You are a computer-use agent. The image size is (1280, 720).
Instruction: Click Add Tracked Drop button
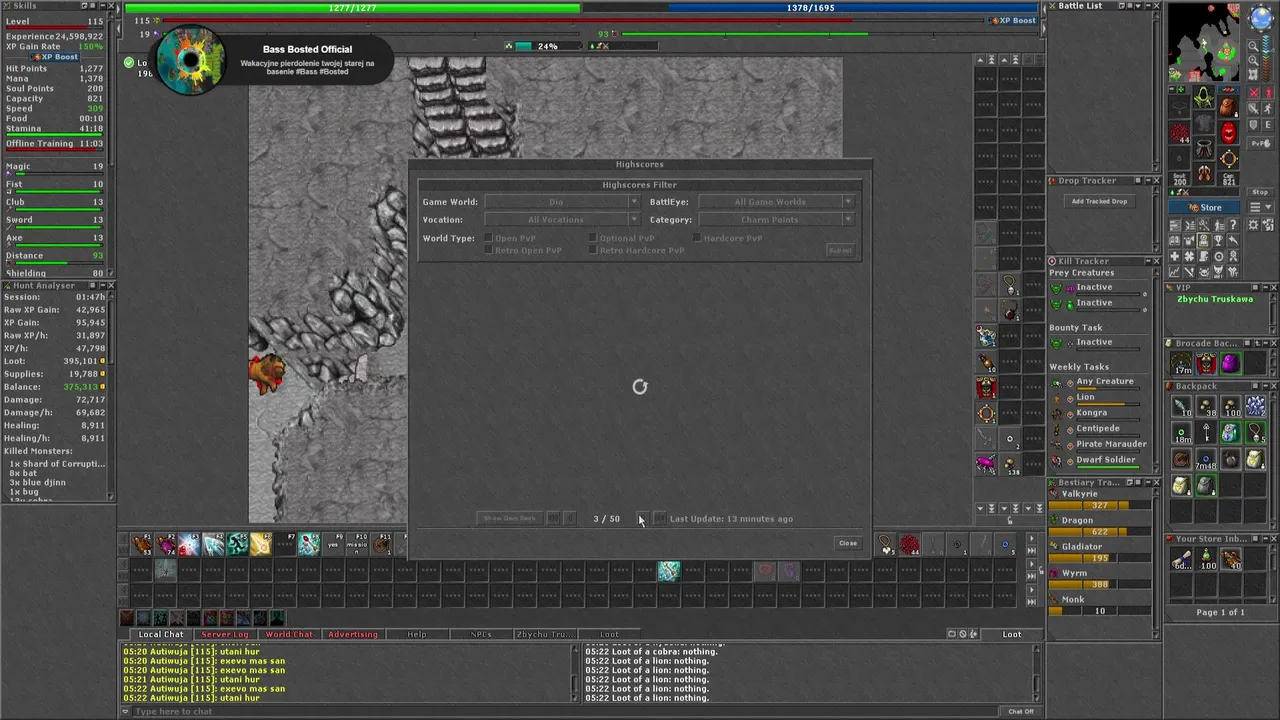coord(1099,201)
